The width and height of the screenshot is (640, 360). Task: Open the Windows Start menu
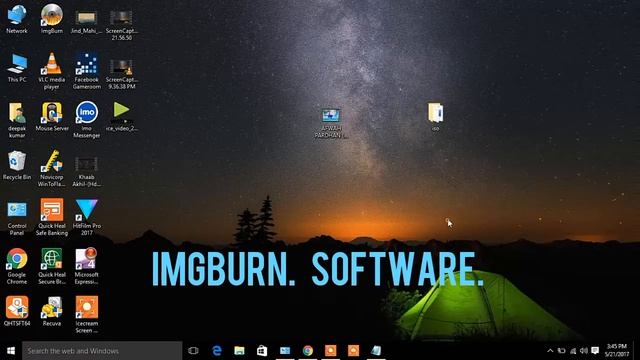(x=11, y=351)
